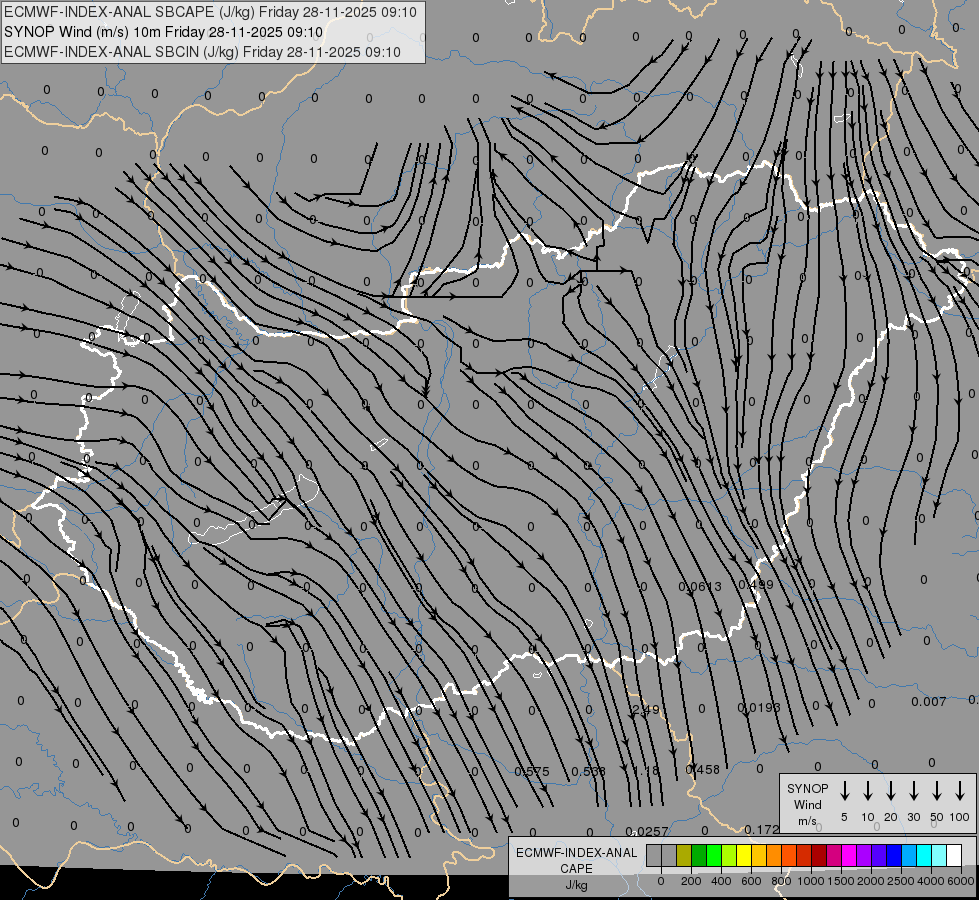The image size is (979, 900).
Task: Click the 0.172 value on the map
Action: tap(762, 830)
